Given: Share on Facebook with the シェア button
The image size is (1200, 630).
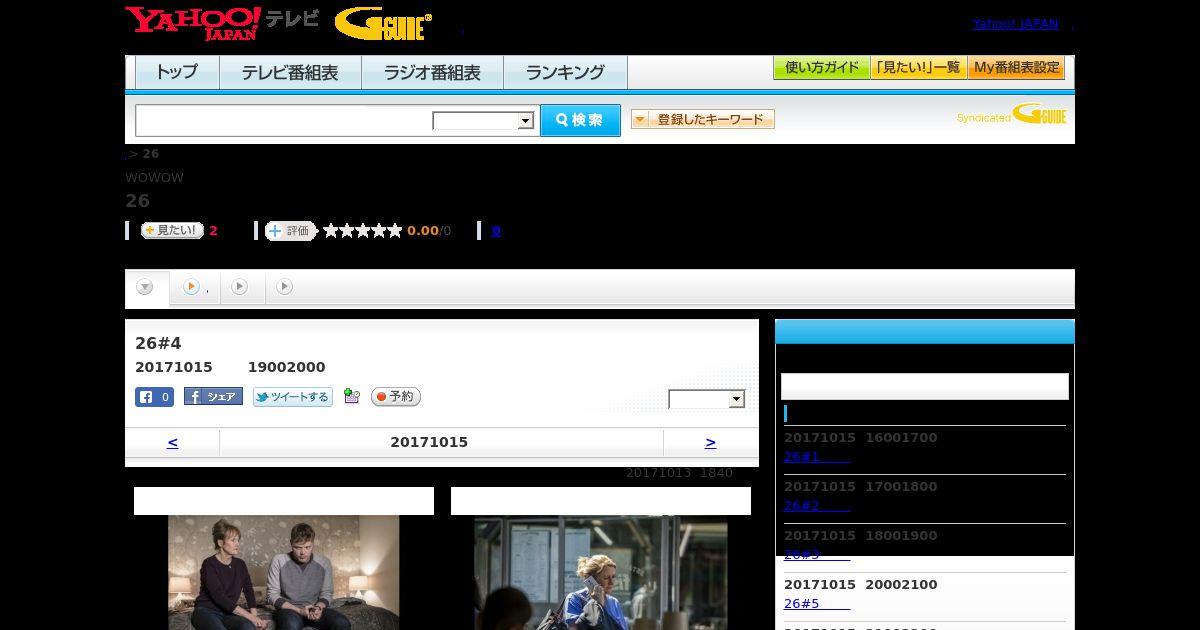Looking at the screenshot, I should pos(213,397).
